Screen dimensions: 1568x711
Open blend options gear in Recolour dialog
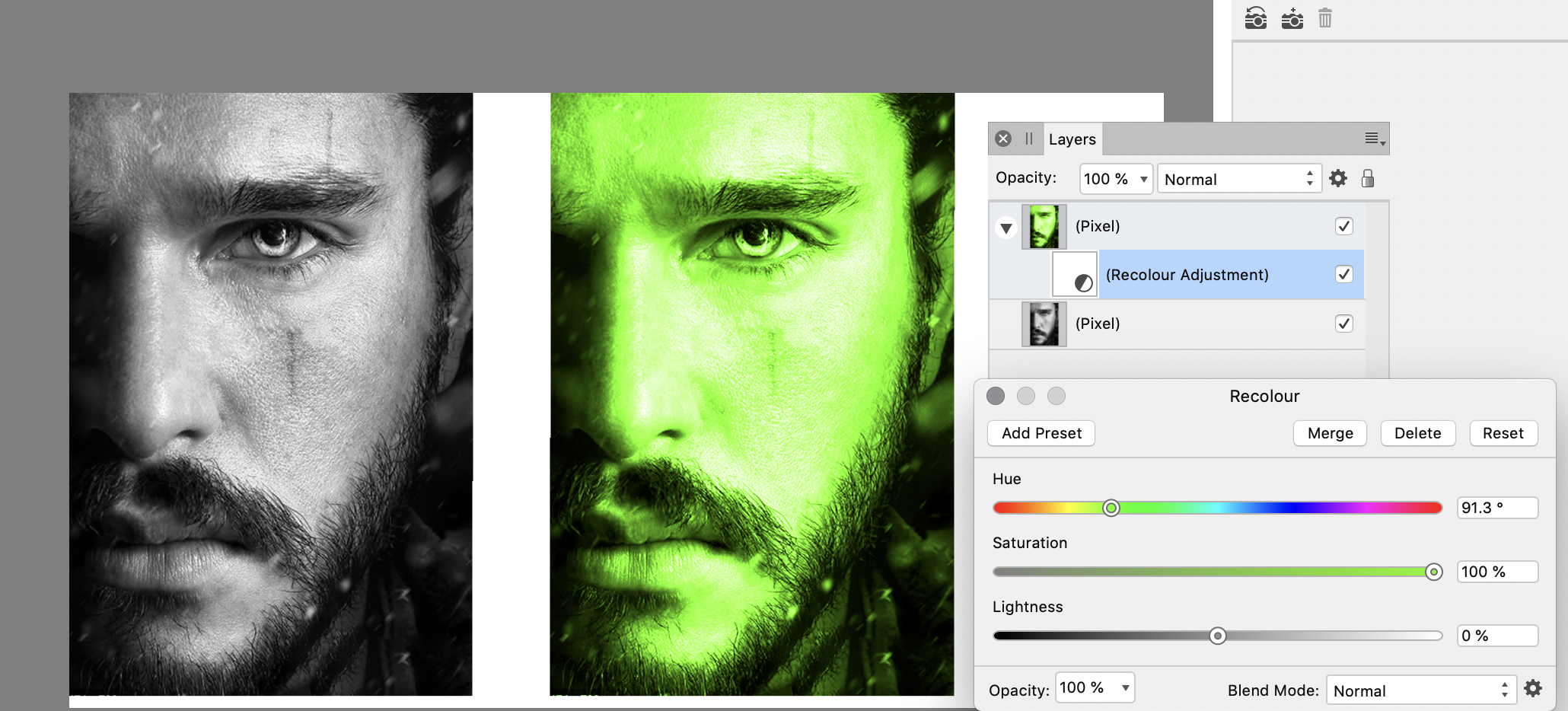pyautogui.click(x=1533, y=689)
